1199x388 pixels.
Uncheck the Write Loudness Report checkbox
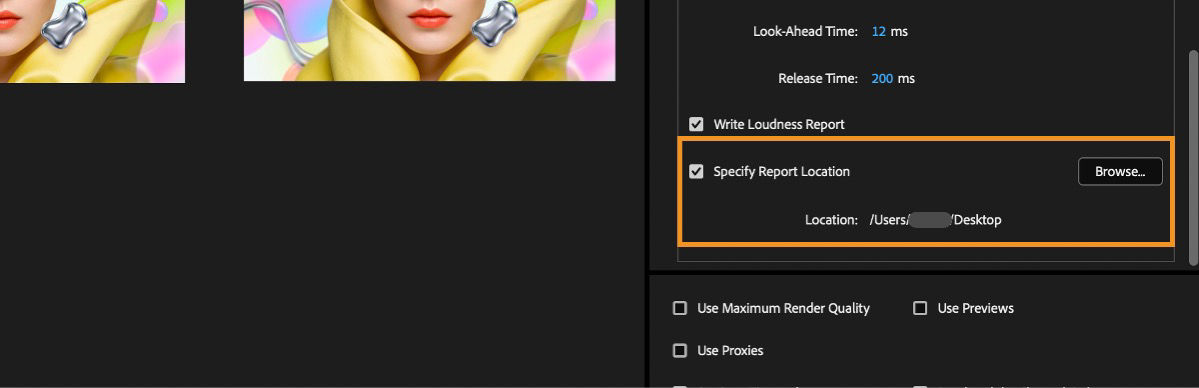coord(696,124)
